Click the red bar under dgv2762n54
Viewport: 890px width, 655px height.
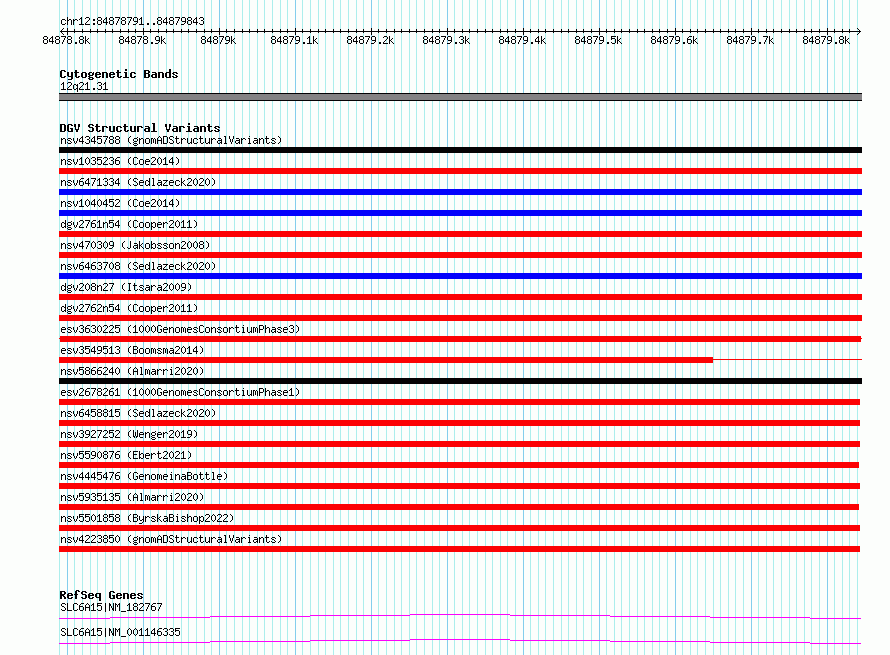point(460,318)
